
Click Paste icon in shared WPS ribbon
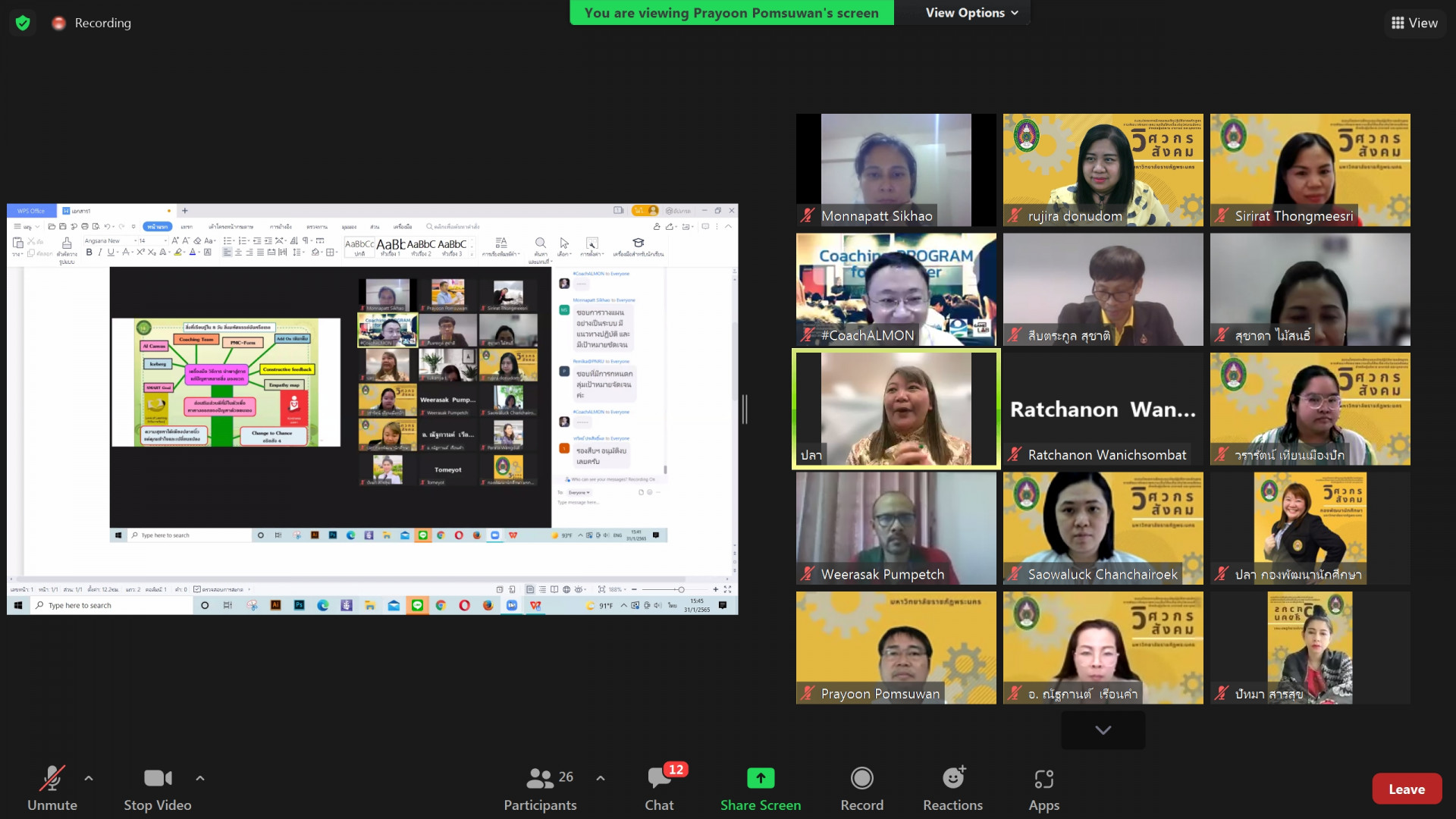18,243
